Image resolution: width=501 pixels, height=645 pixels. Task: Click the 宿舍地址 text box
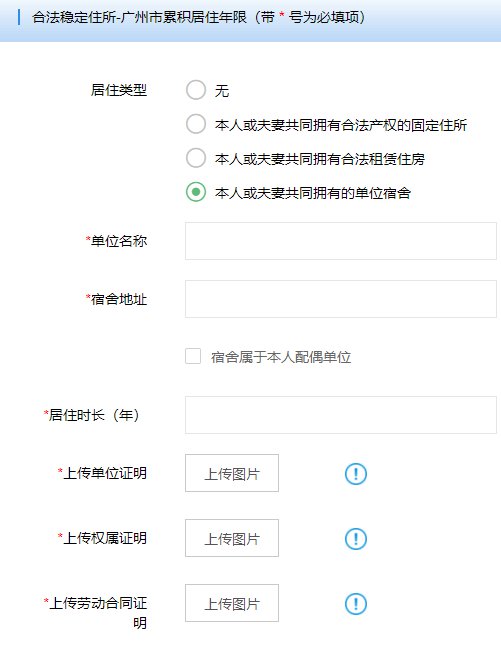pos(341,299)
